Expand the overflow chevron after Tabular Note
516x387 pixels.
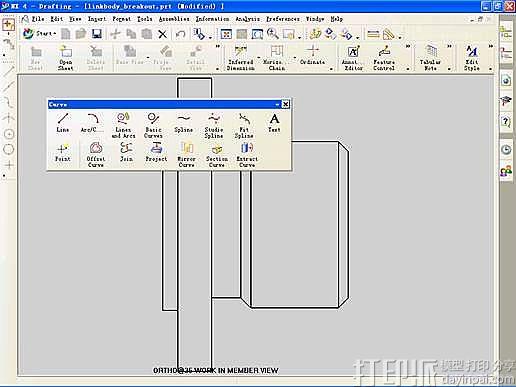pyautogui.click(x=450, y=46)
